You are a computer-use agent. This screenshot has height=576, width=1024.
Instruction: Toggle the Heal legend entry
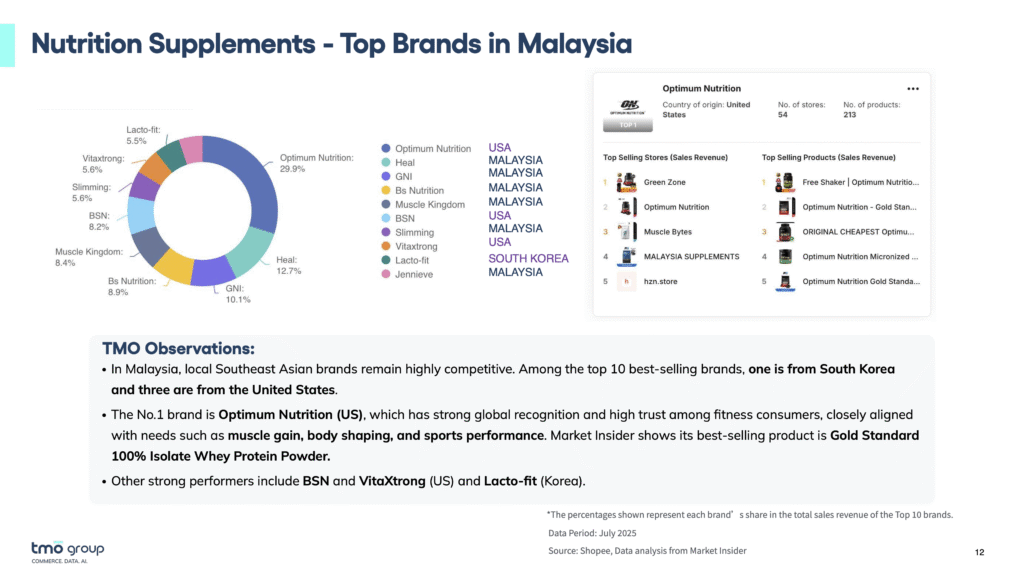404,163
